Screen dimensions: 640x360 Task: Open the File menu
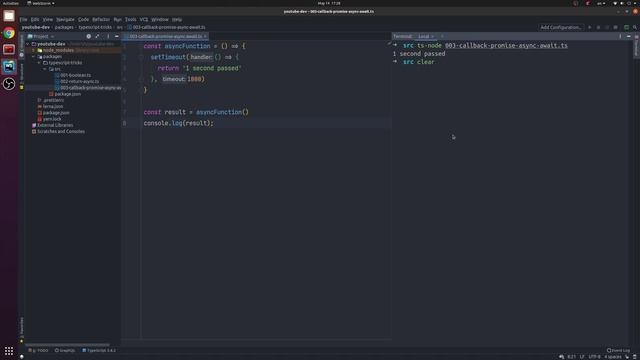click(24, 19)
